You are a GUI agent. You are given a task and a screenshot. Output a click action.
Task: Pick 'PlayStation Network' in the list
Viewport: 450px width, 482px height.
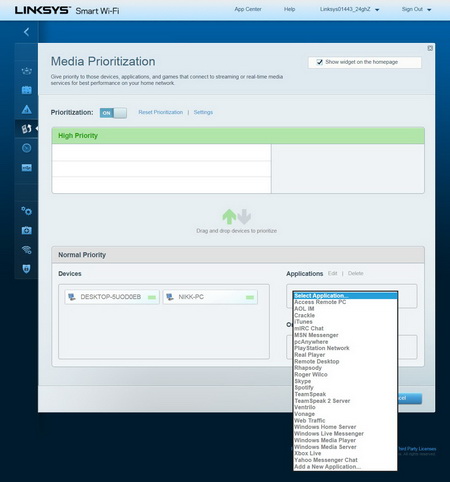click(x=345, y=348)
